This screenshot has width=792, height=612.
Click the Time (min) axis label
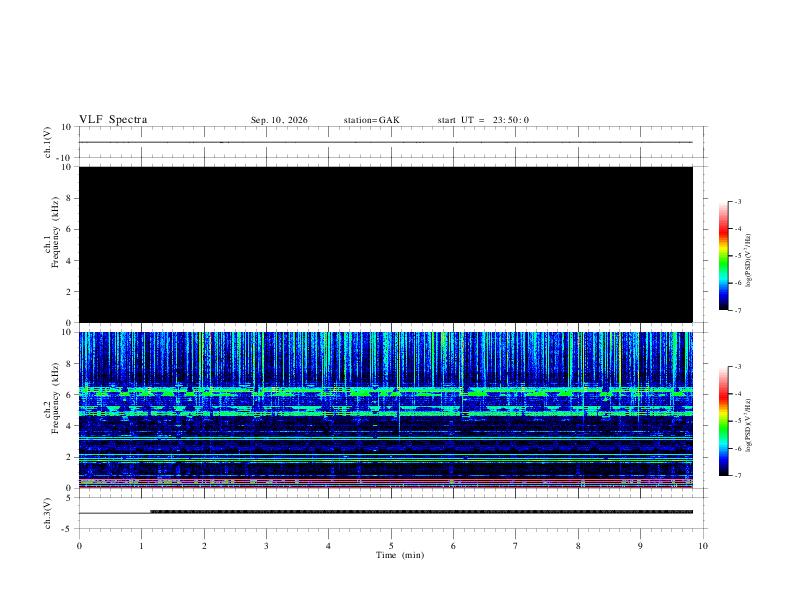pos(400,555)
